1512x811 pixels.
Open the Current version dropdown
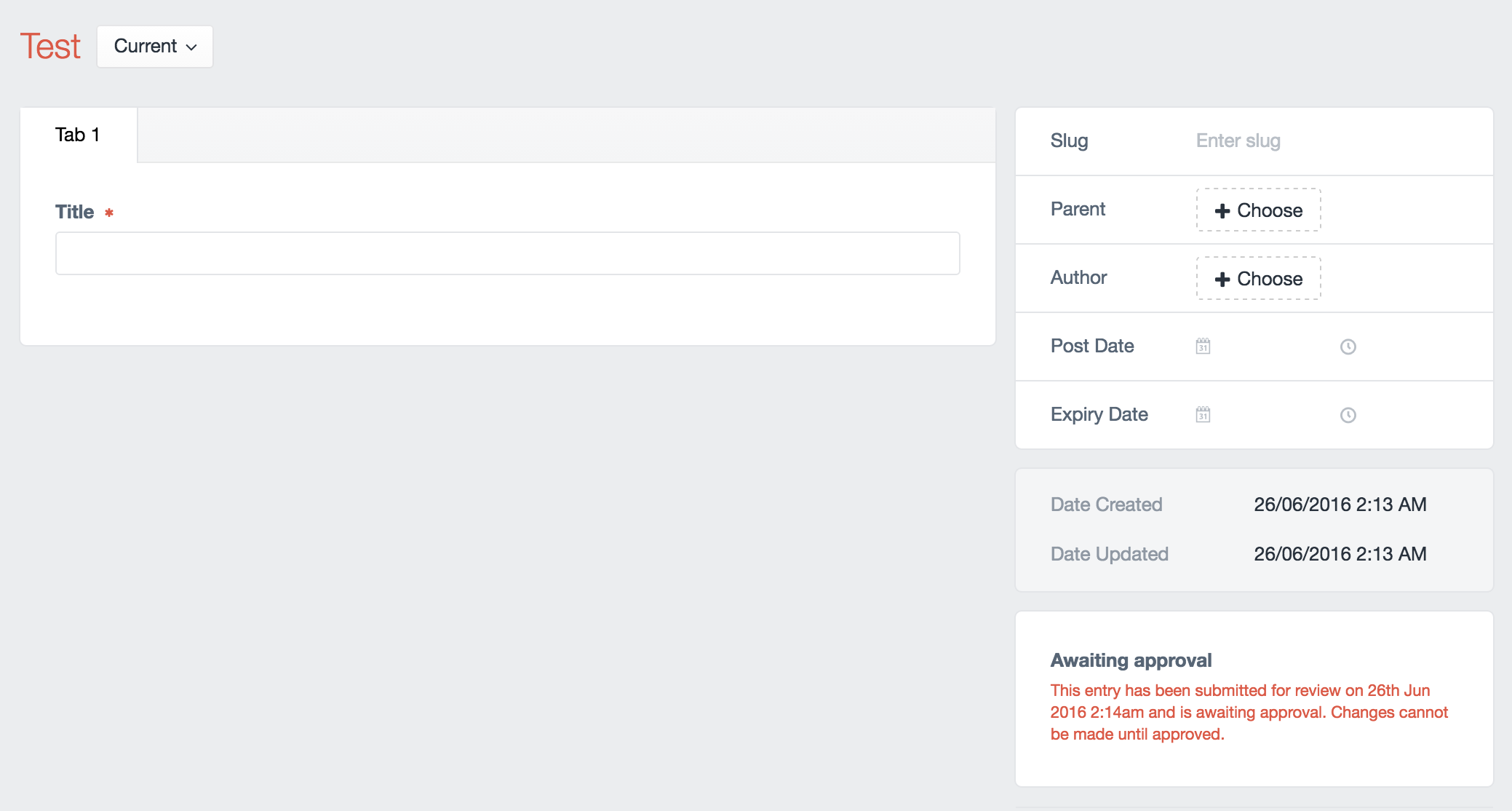pyautogui.click(x=154, y=47)
